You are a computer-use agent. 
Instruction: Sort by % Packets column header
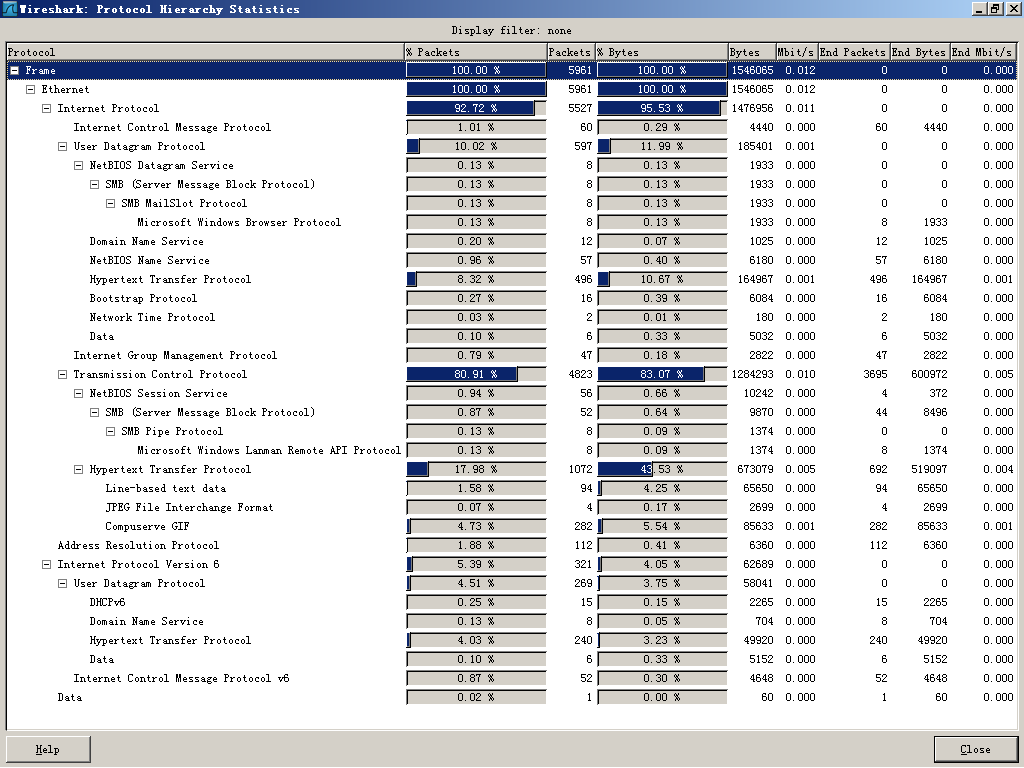coord(475,52)
